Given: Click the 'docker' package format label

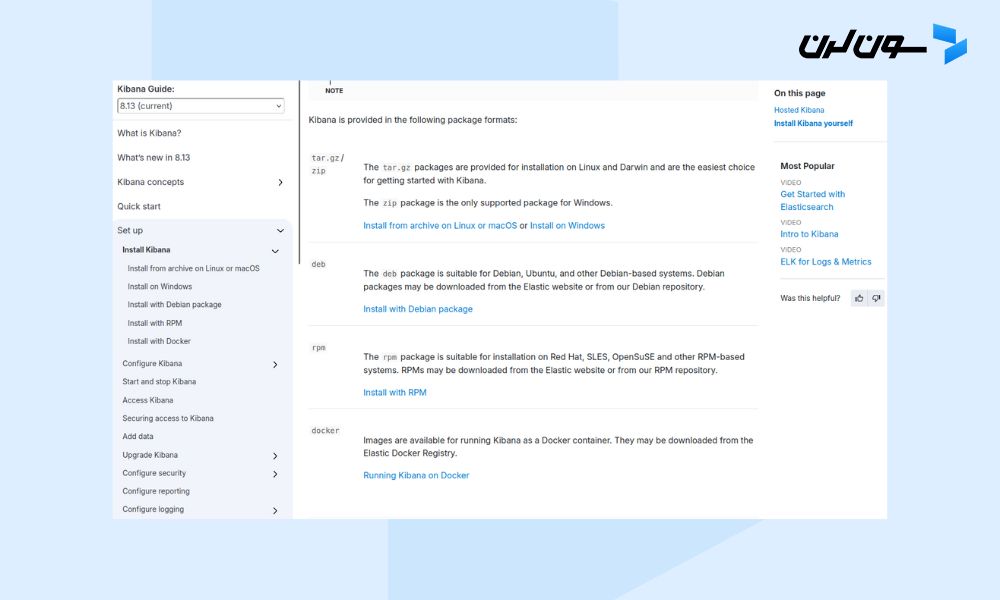Looking at the screenshot, I should point(325,431).
